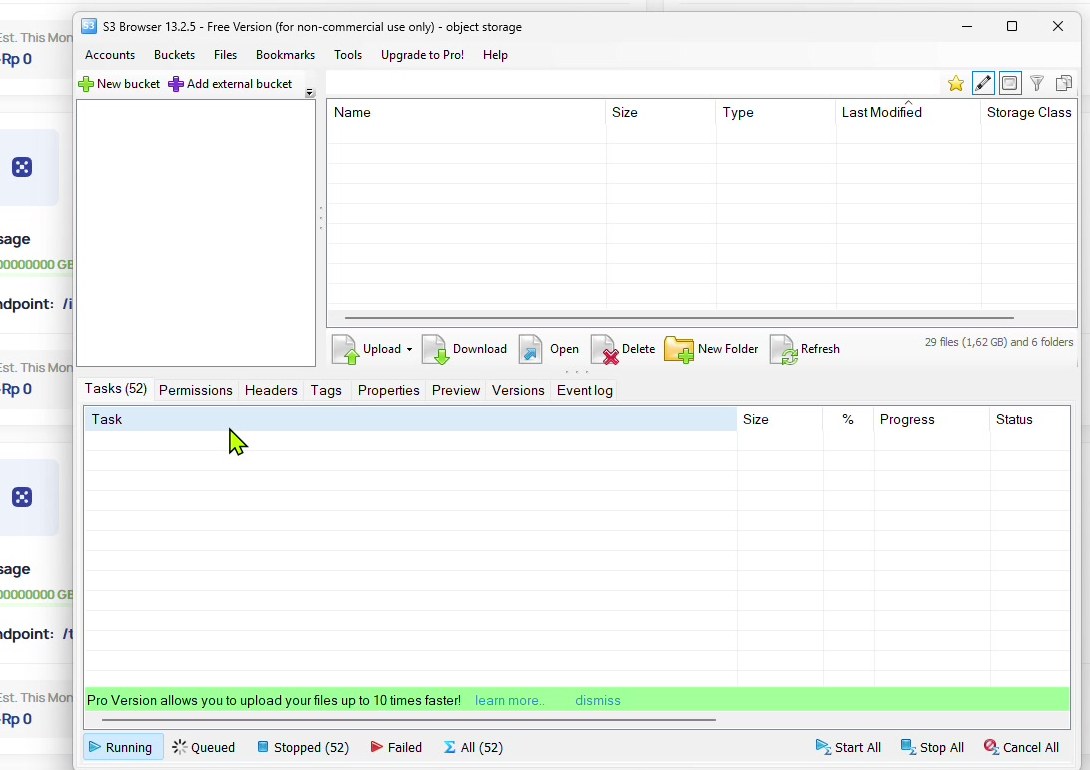This screenshot has width=1090, height=770.
Task: Show Failed tasks filter
Action: click(396, 747)
